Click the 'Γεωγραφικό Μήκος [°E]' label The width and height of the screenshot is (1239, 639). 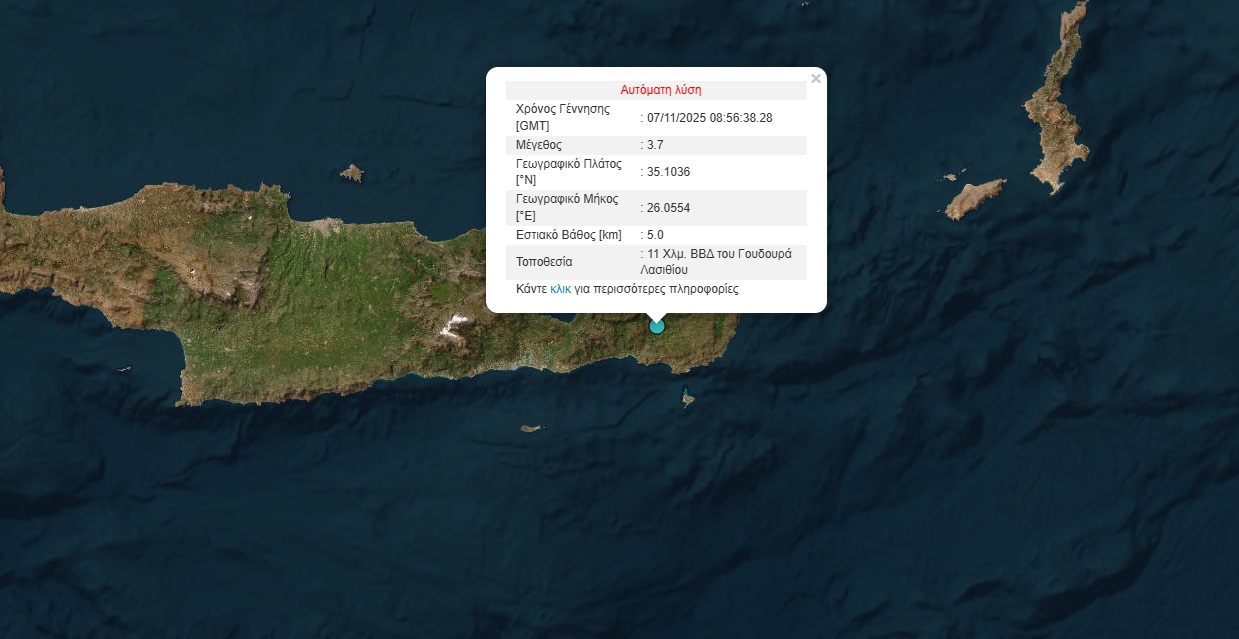(x=568, y=208)
